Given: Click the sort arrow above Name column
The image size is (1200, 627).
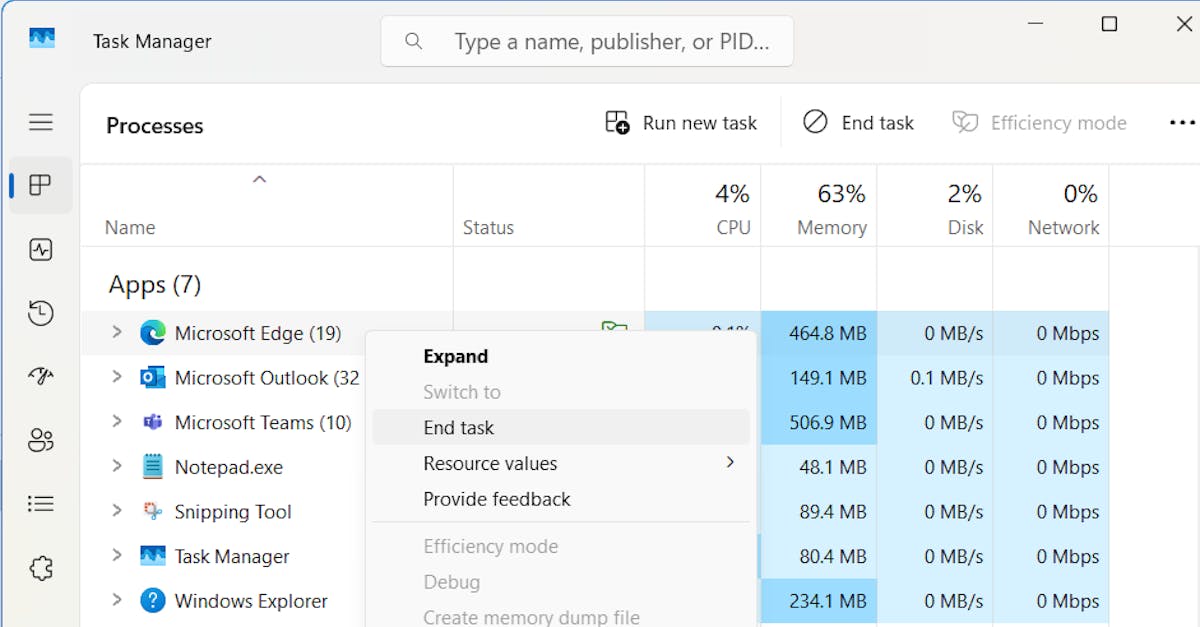Looking at the screenshot, I should [259, 180].
